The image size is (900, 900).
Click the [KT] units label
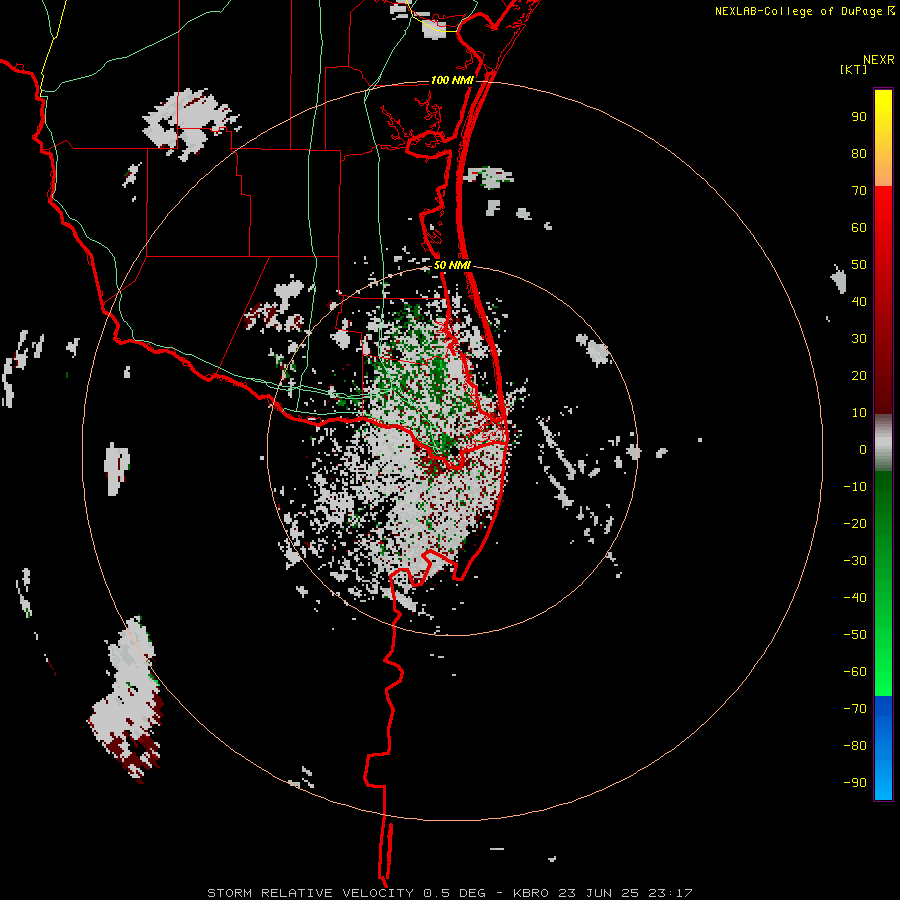coord(853,69)
